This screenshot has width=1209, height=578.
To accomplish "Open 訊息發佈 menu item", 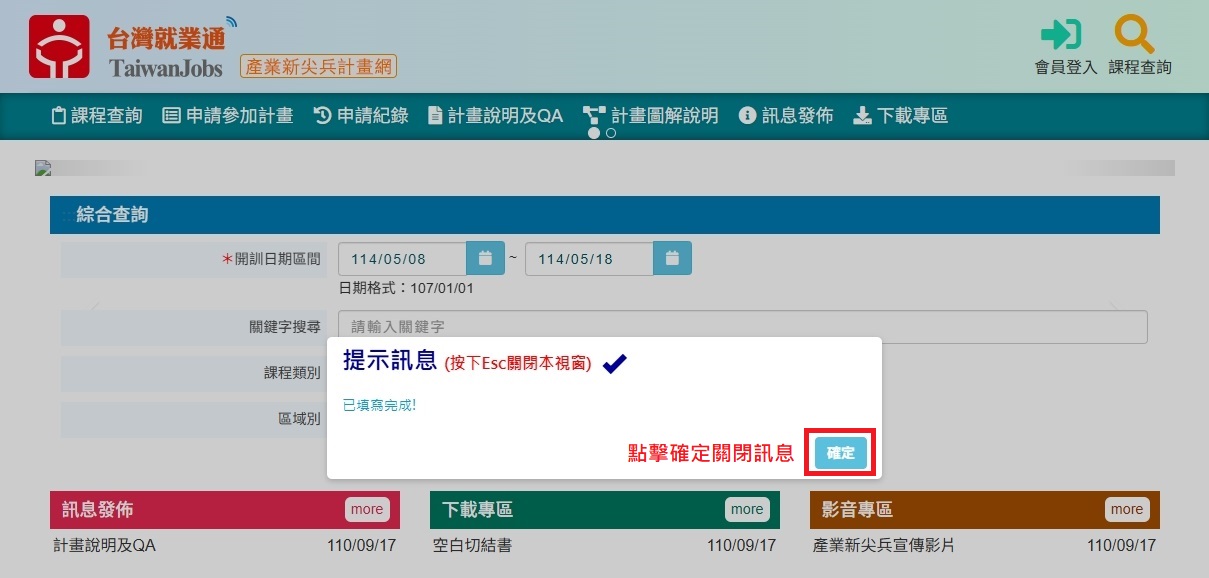I will [785, 116].
